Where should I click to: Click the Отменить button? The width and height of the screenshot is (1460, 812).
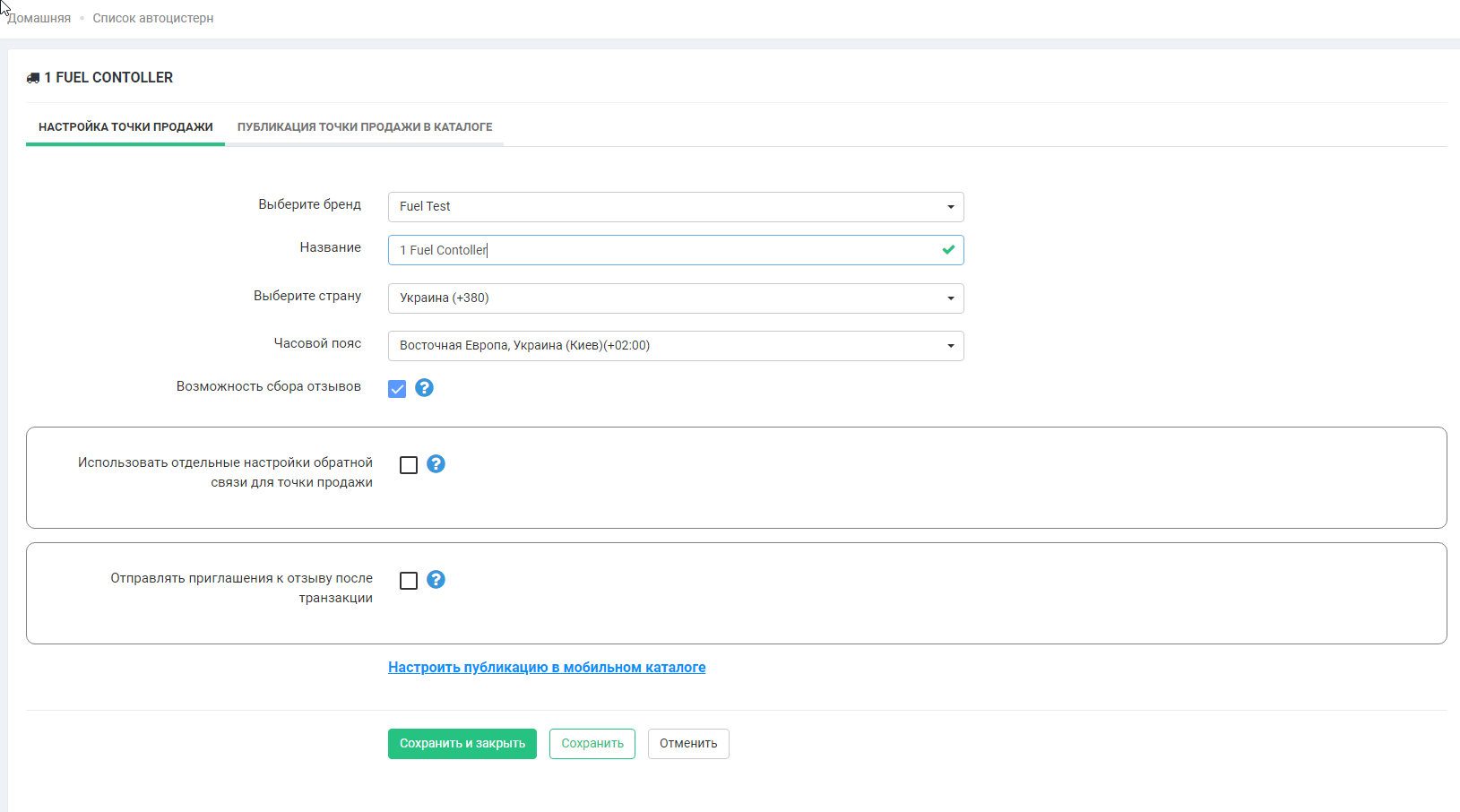coord(687,744)
